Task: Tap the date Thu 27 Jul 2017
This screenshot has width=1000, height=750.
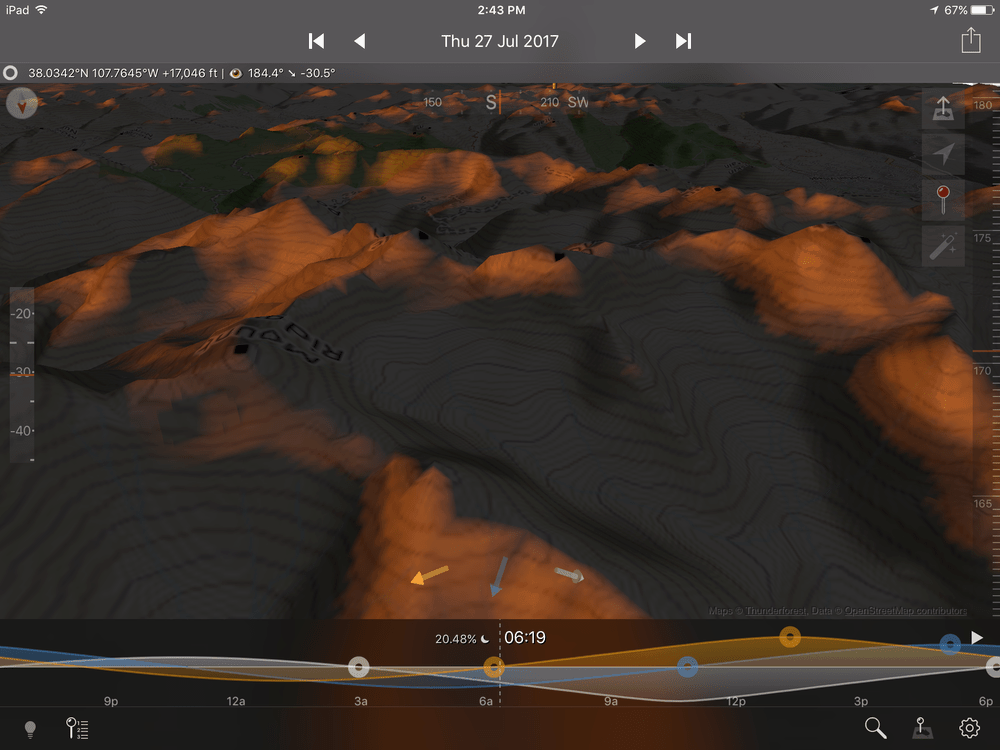Action: pyautogui.click(x=500, y=41)
